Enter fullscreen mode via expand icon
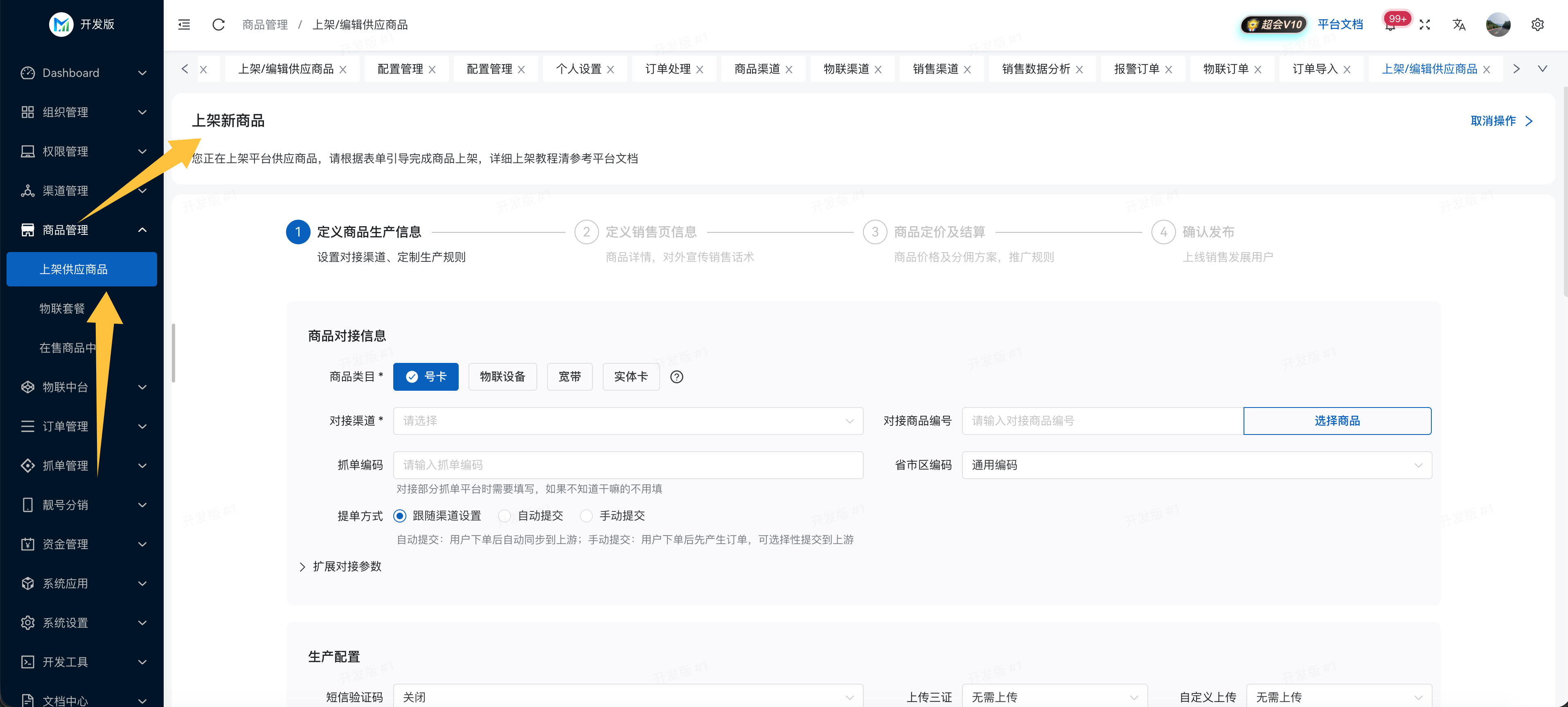This screenshot has width=1568, height=707. [x=1424, y=25]
